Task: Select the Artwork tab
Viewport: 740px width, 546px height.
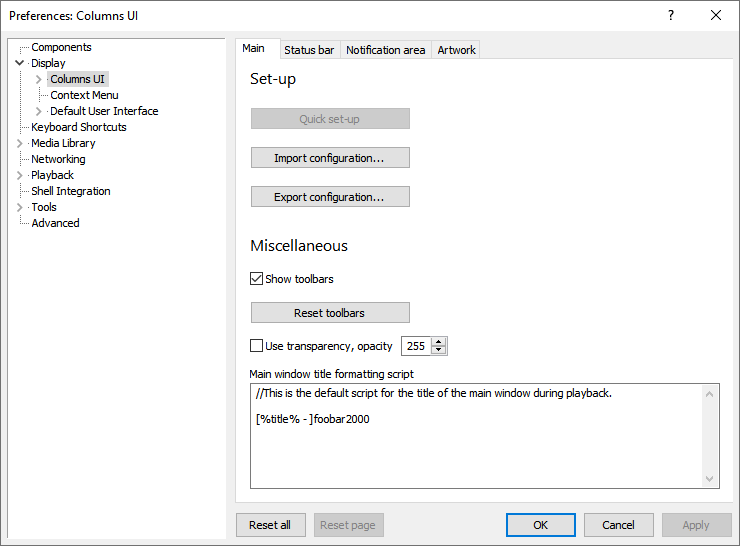Action: pos(456,50)
